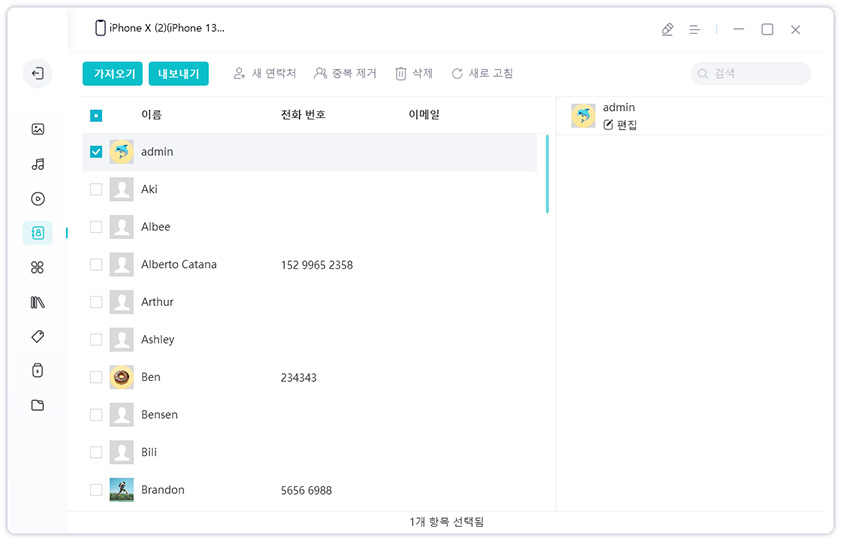Open the Videos section in sidebar

click(x=38, y=199)
